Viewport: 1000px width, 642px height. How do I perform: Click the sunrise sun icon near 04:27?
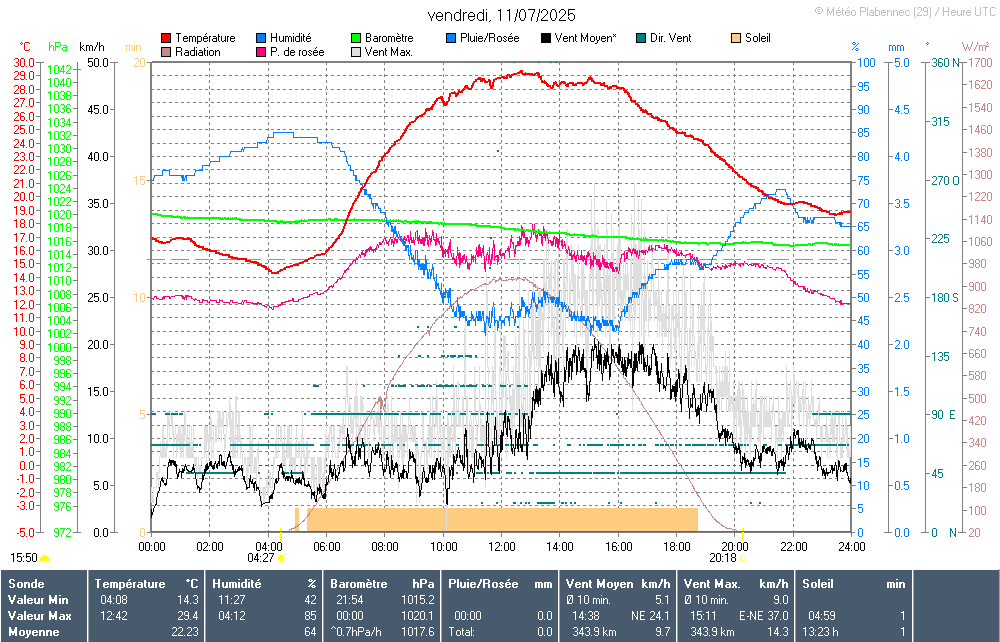click(x=281, y=558)
